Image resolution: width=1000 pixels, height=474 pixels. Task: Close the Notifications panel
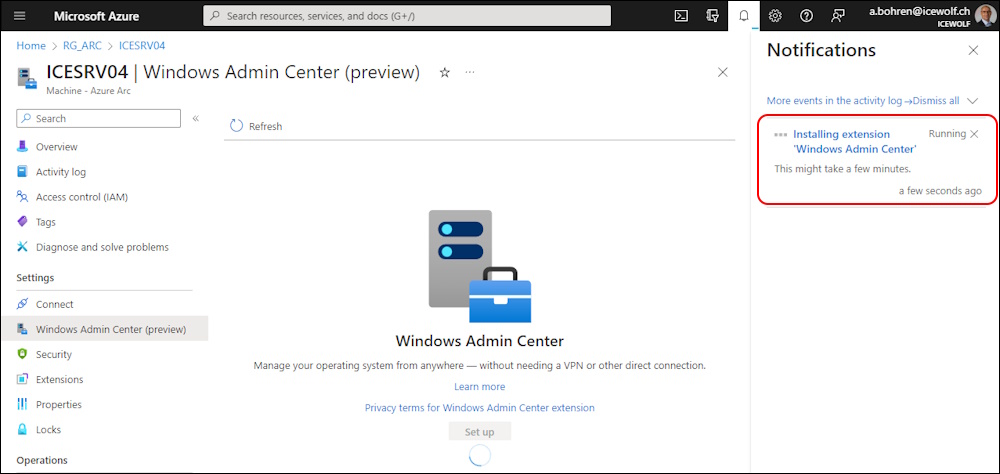[x=973, y=50]
